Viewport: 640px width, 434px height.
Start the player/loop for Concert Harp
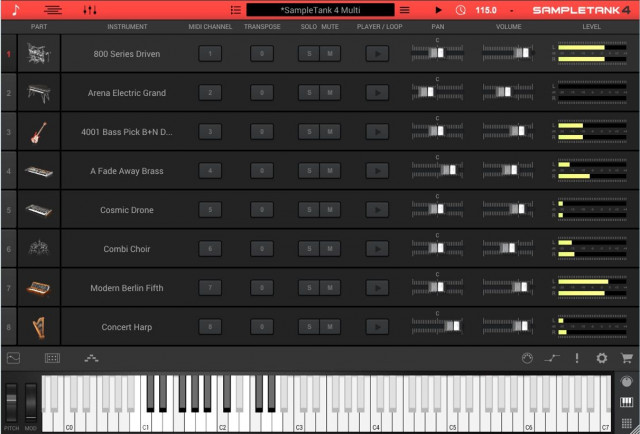[x=377, y=327]
